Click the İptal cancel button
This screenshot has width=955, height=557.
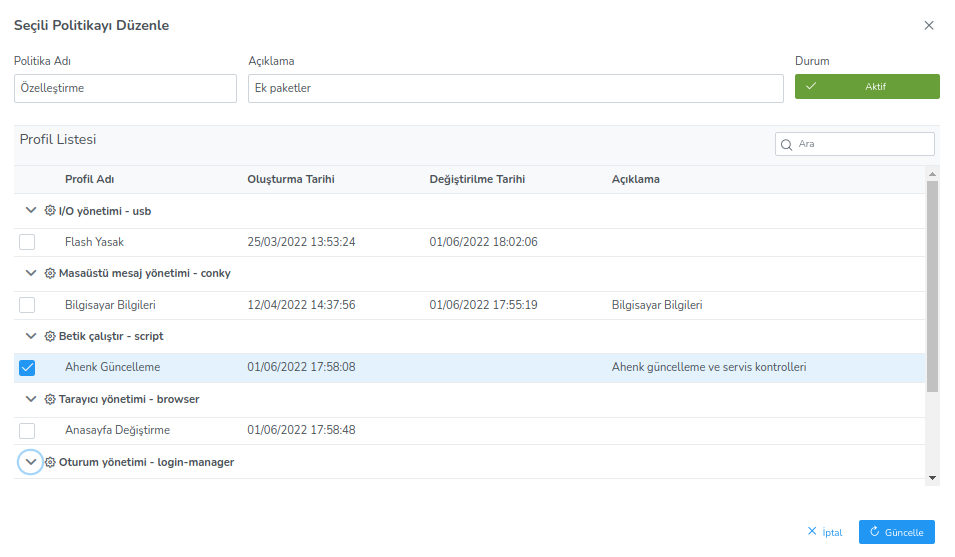point(825,532)
